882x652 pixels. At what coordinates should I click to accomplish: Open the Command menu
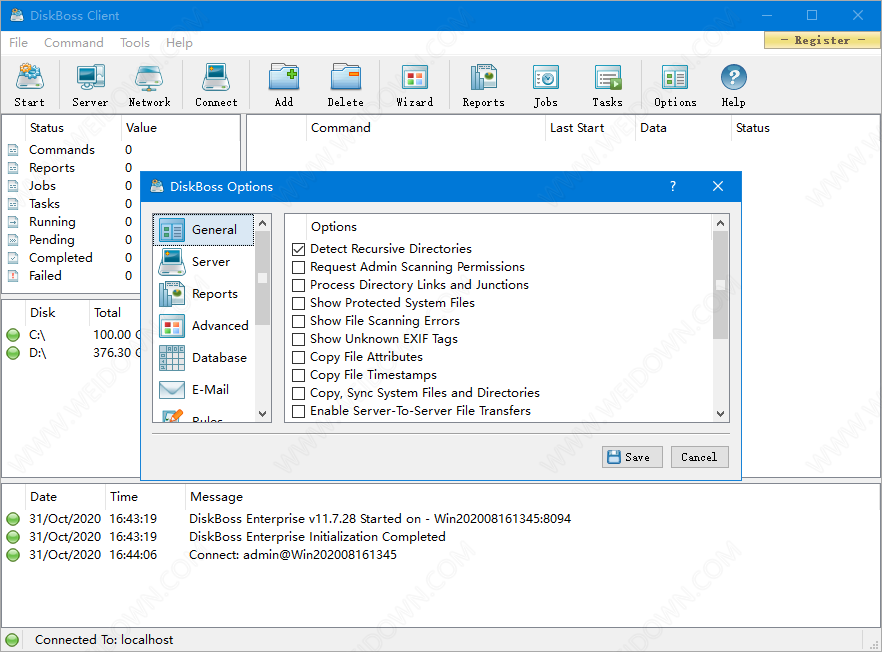click(x=74, y=43)
